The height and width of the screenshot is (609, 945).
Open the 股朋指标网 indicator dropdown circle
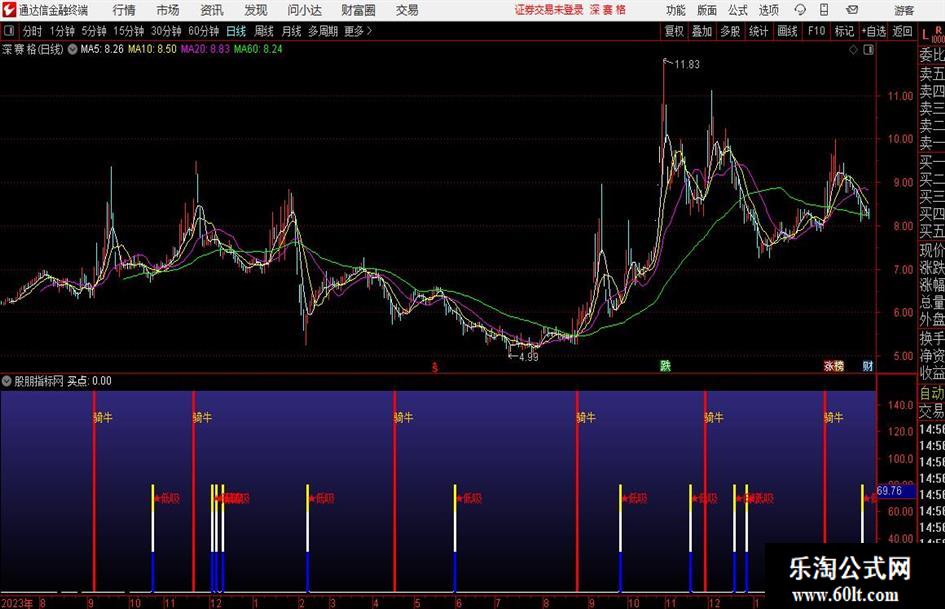(7, 381)
